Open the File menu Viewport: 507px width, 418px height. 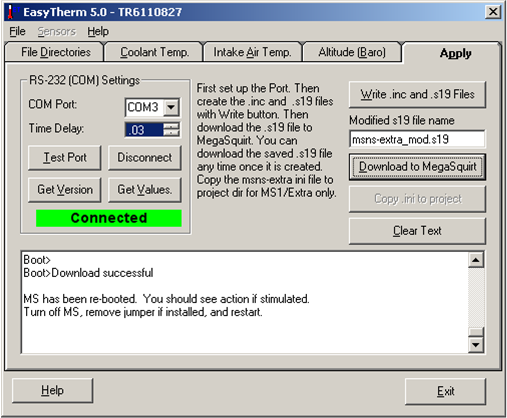pyautogui.click(x=17, y=31)
